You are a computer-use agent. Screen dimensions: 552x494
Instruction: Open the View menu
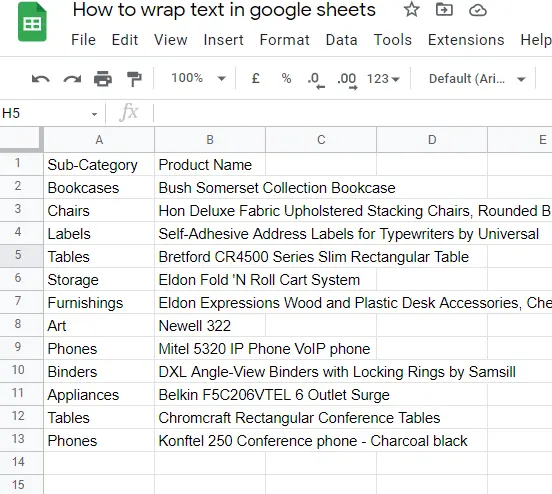[x=170, y=40]
